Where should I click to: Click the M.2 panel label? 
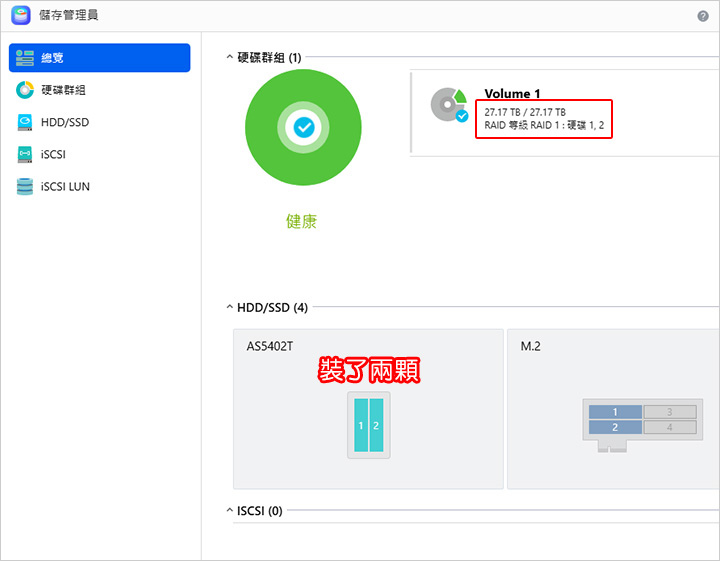[x=530, y=346]
